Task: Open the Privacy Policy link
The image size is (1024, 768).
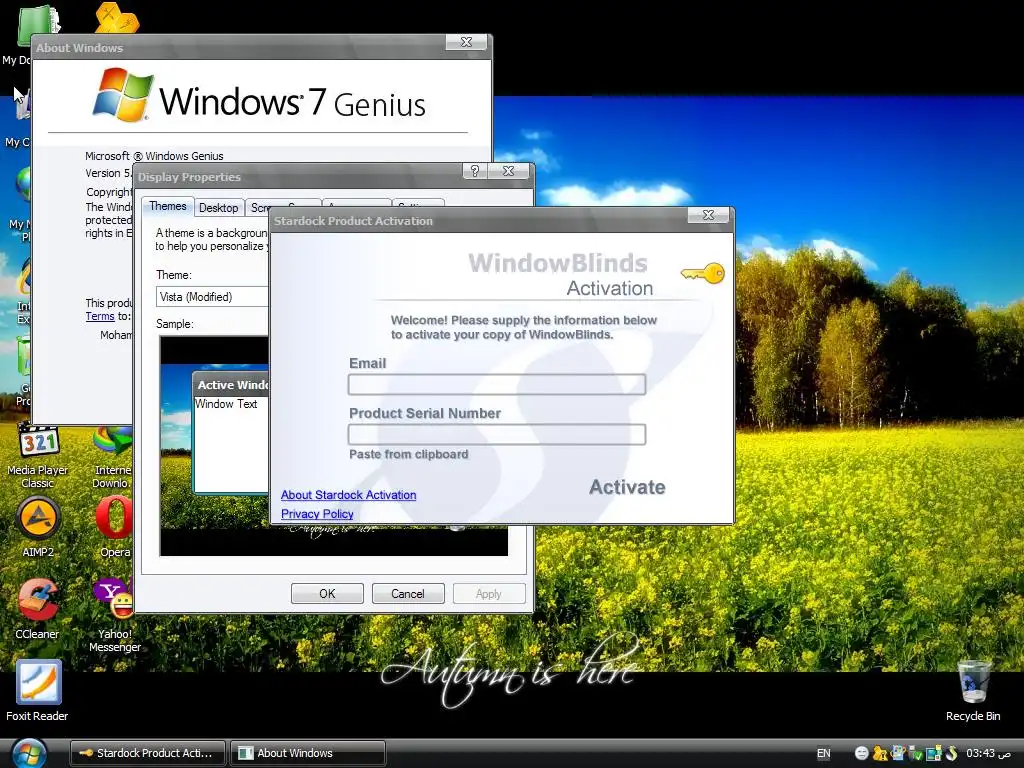Action: (317, 514)
